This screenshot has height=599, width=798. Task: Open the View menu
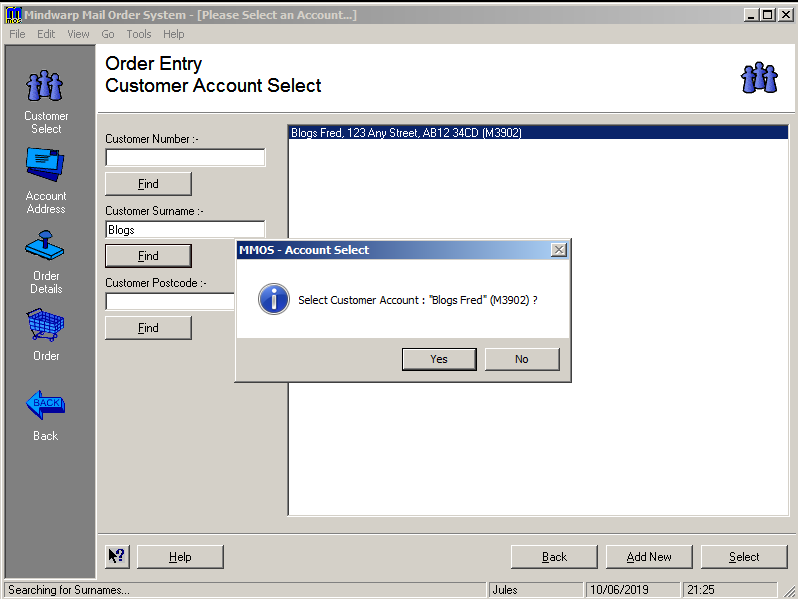click(x=78, y=34)
